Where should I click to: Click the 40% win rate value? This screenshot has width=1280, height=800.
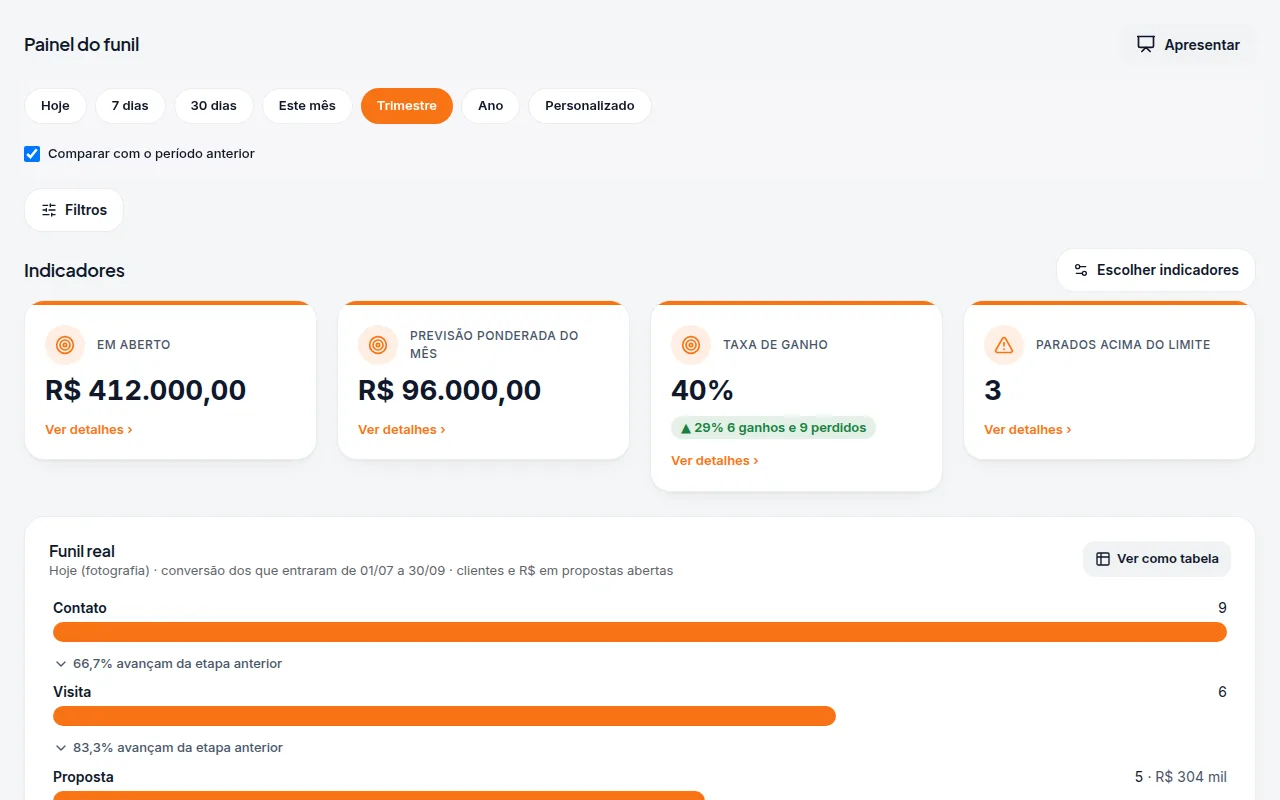[702, 390]
